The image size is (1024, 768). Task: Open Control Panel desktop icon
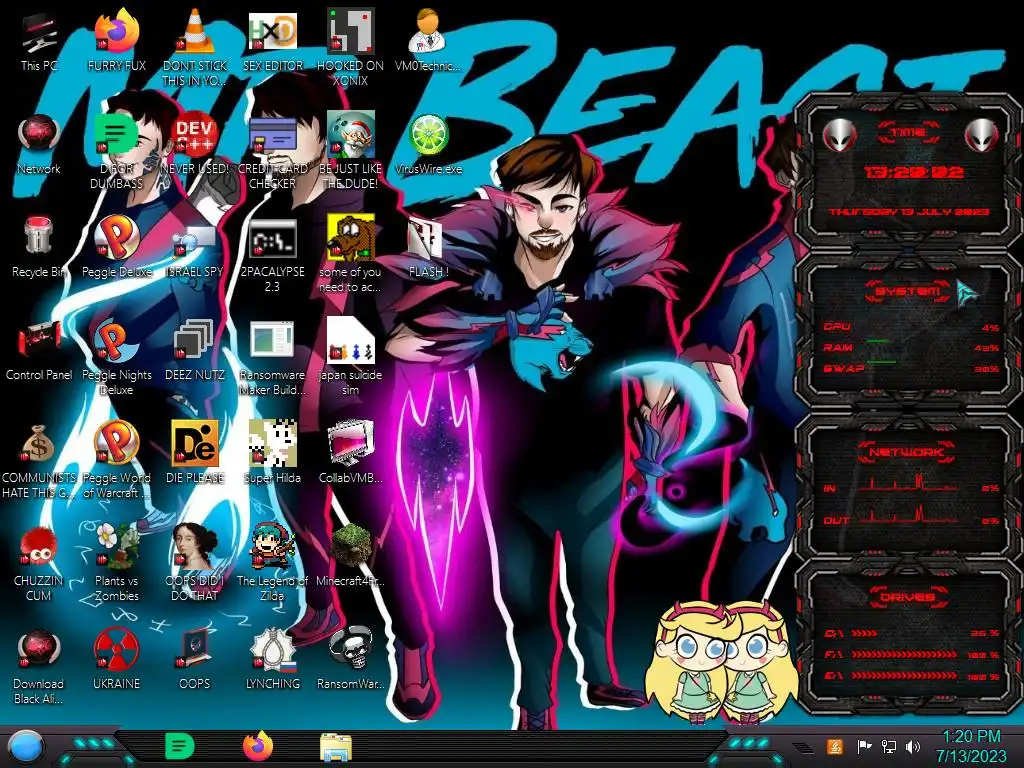coord(39,351)
